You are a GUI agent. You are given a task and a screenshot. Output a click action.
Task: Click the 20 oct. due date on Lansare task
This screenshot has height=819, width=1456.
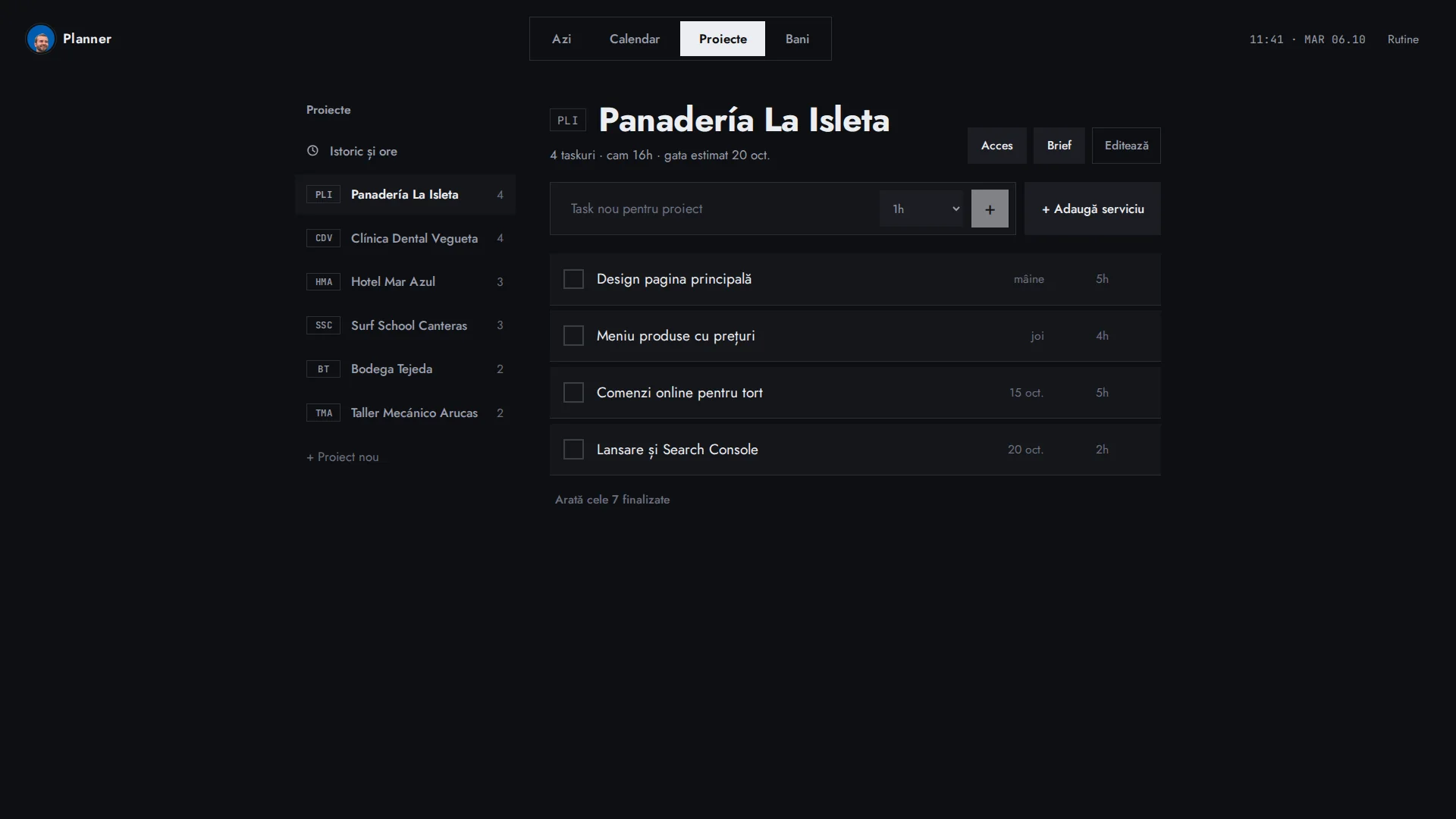[x=1025, y=450]
